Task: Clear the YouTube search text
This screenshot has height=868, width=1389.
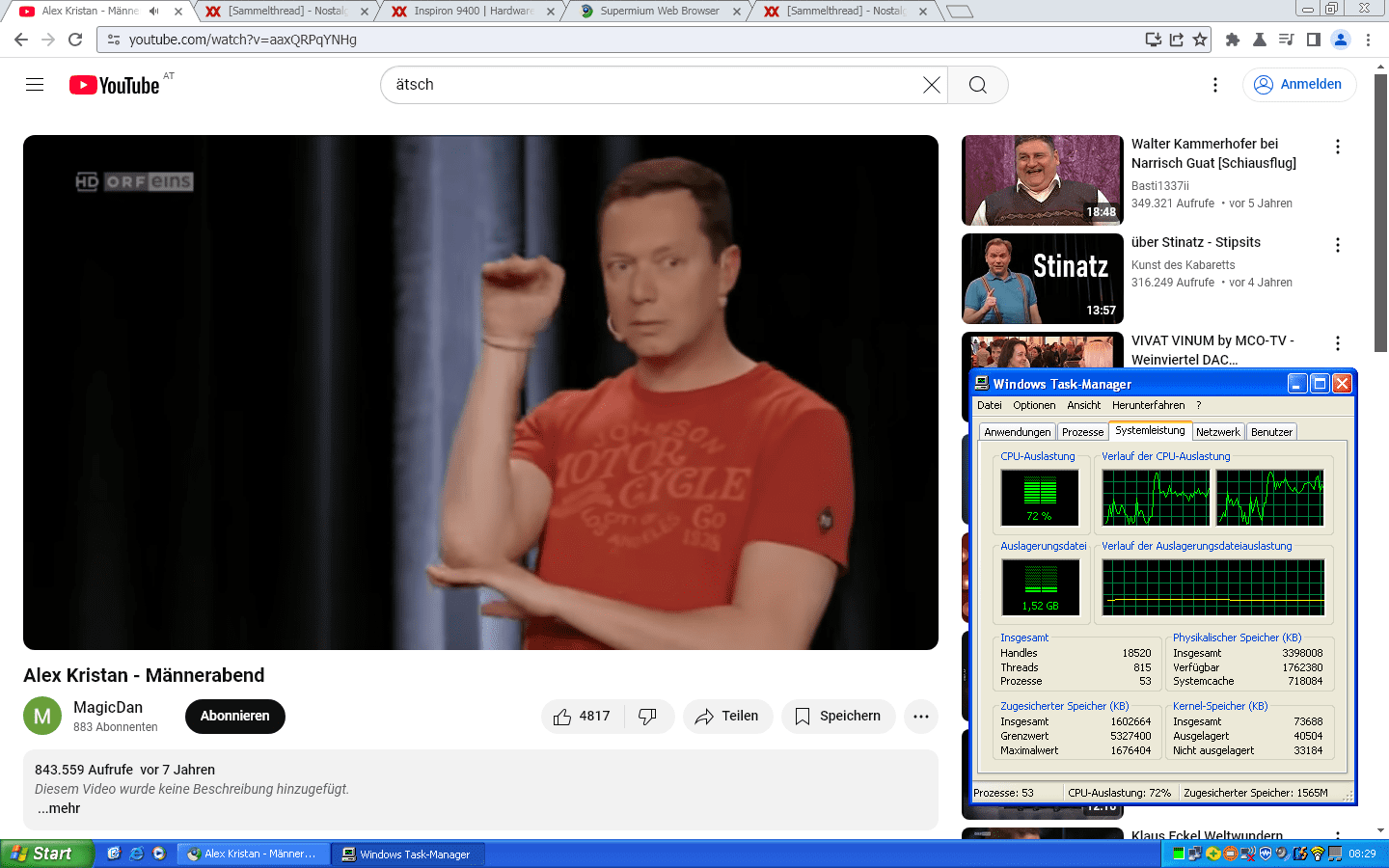Action: (932, 85)
